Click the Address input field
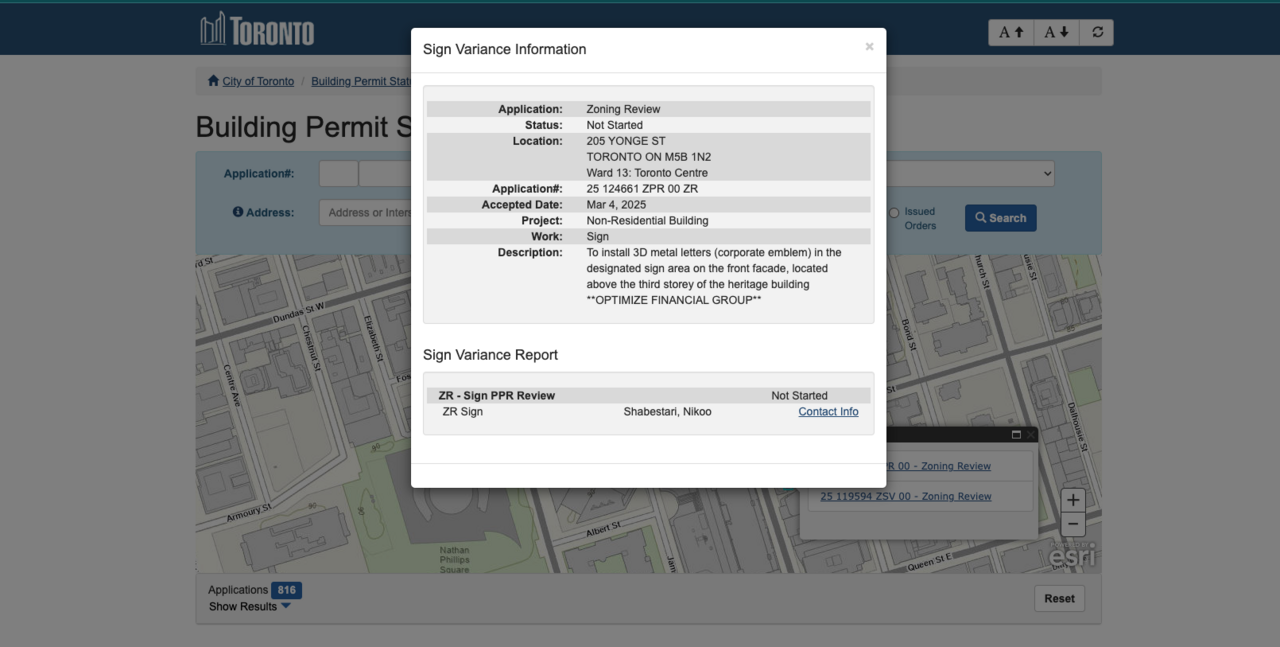 click(x=366, y=212)
